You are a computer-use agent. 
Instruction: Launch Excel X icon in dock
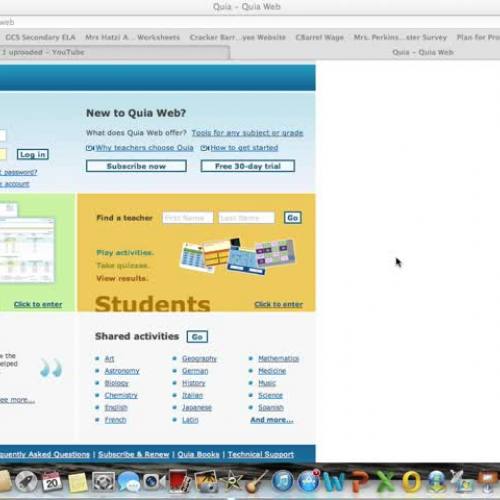coord(386,482)
